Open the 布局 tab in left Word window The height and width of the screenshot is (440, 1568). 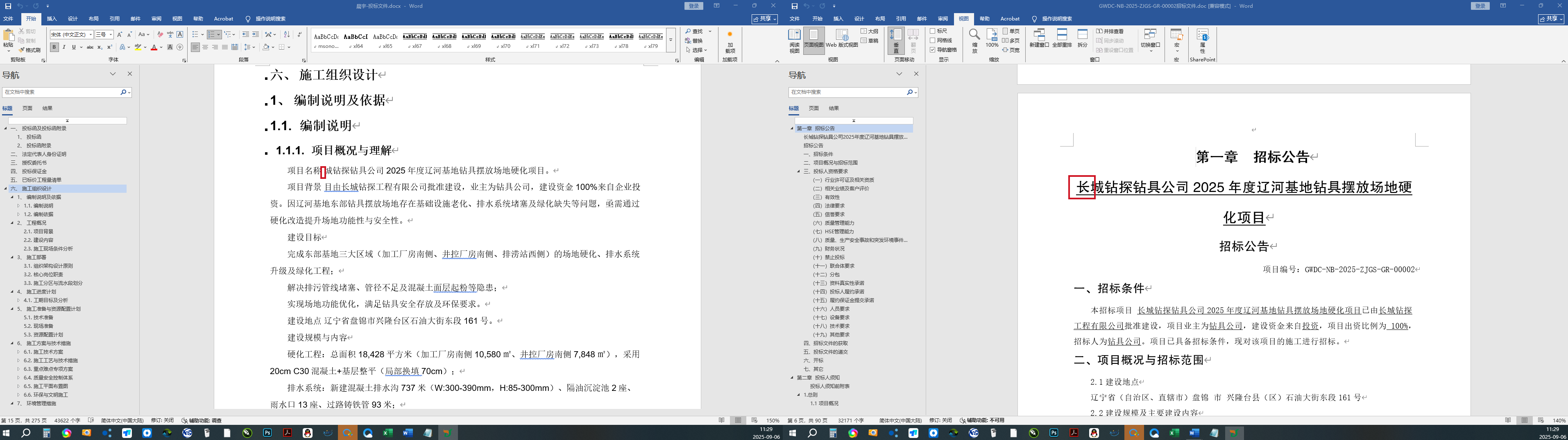click(93, 19)
